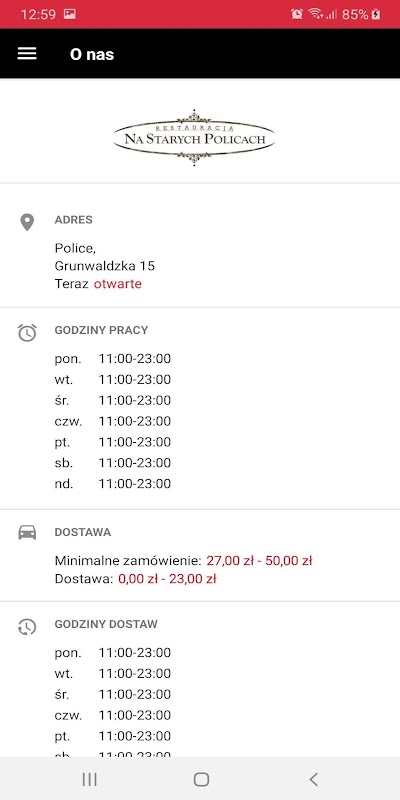Tap the Android back navigation button
The width and height of the screenshot is (400, 800).
point(313,779)
